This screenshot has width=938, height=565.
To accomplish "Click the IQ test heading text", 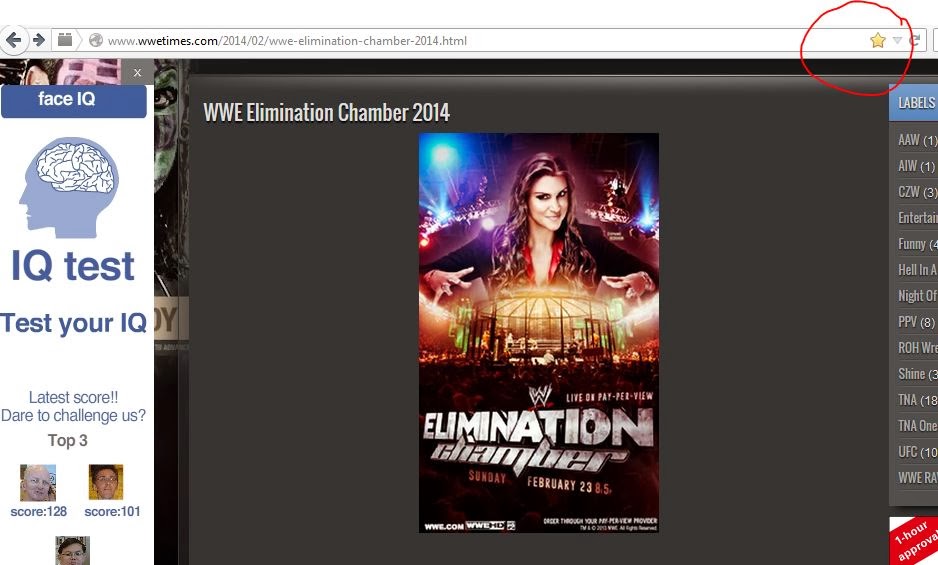I will tap(73, 266).
